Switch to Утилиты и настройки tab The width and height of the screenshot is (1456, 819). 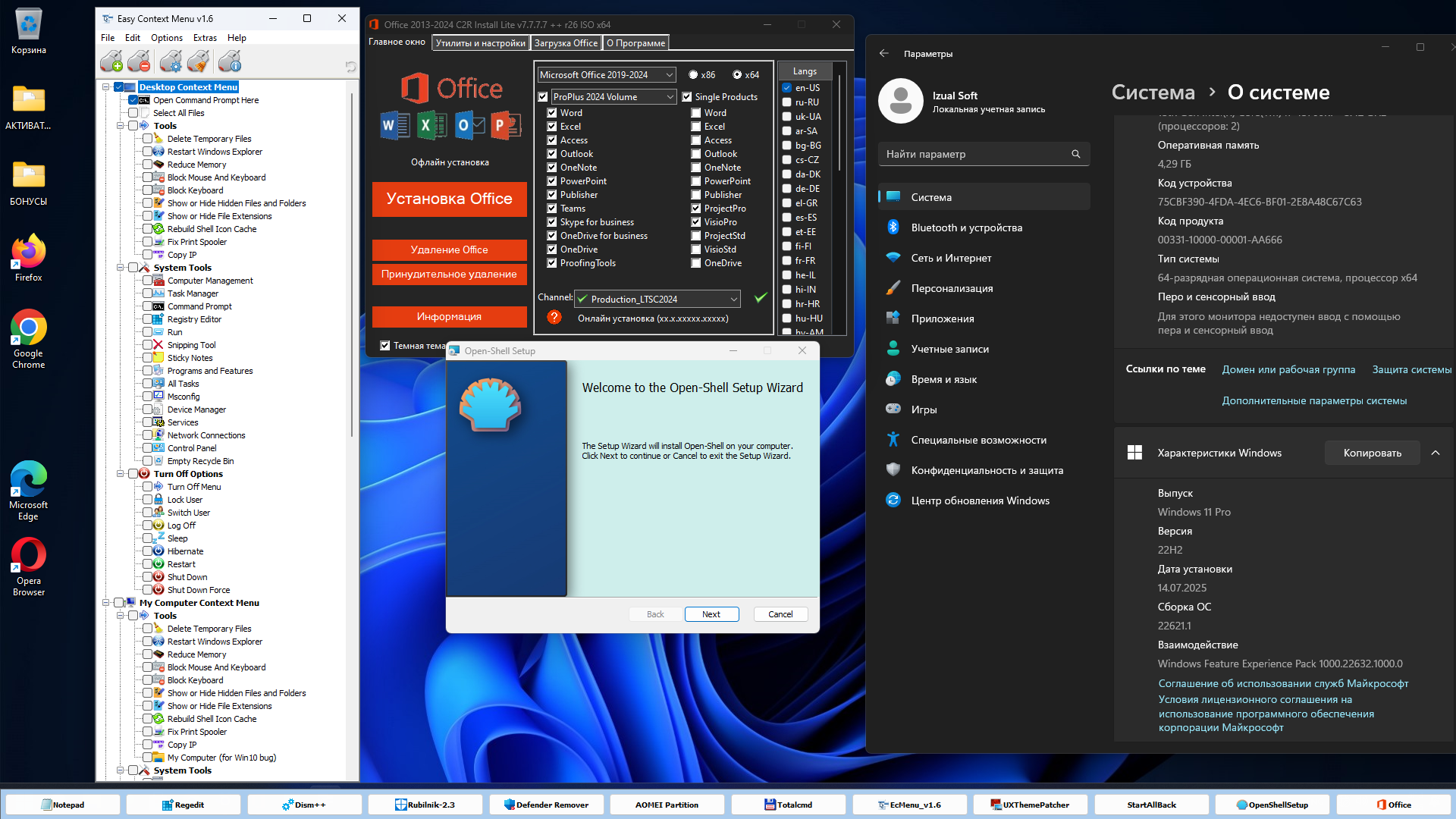pos(481,43)
